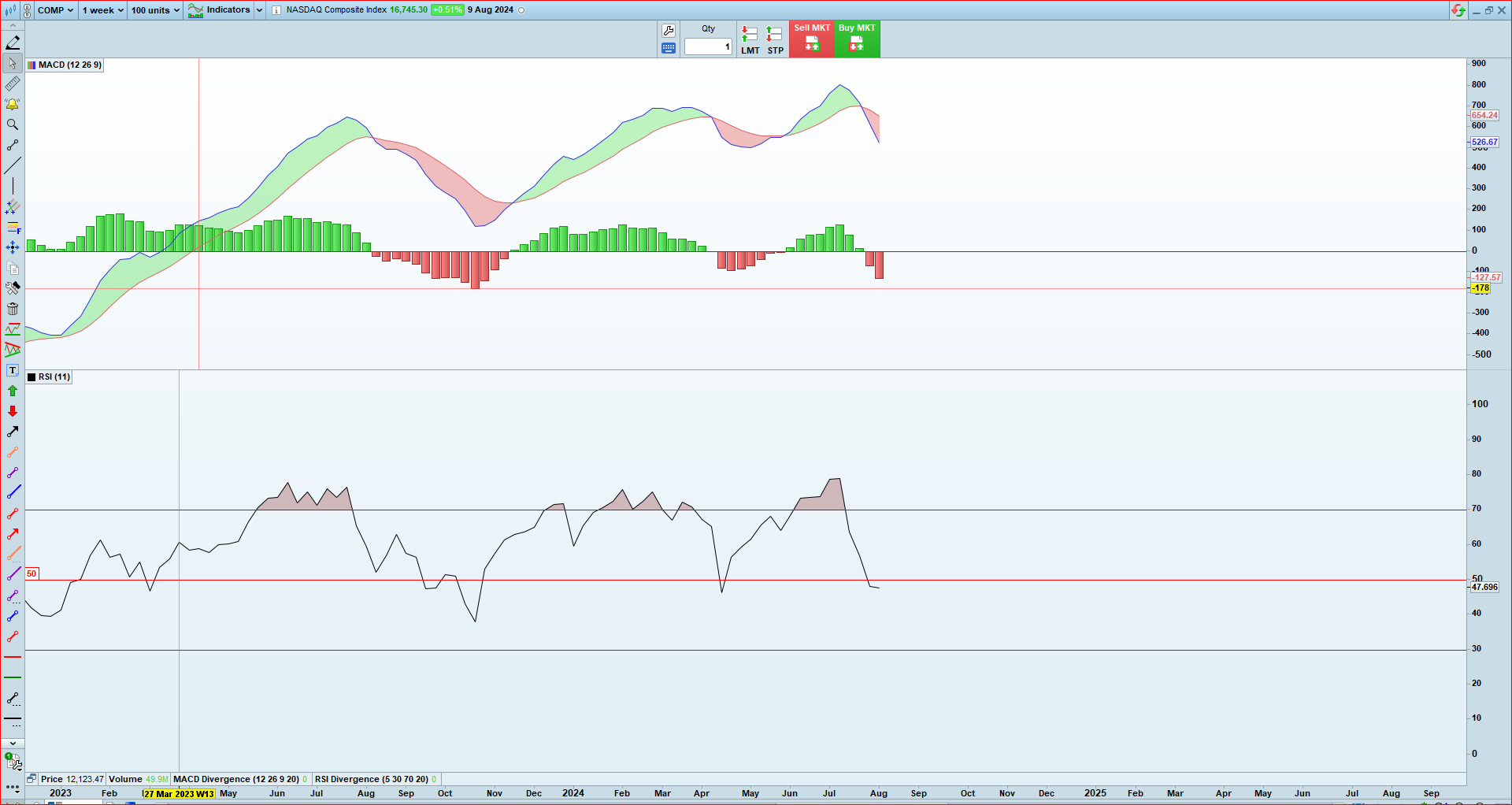Select the cursor pointer tool

pos(13,63)
